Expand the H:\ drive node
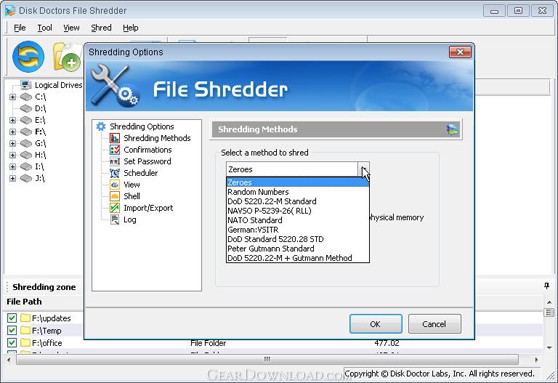This screenshot has height=383, width=558. pyautogui.click(x=12, y=155)
